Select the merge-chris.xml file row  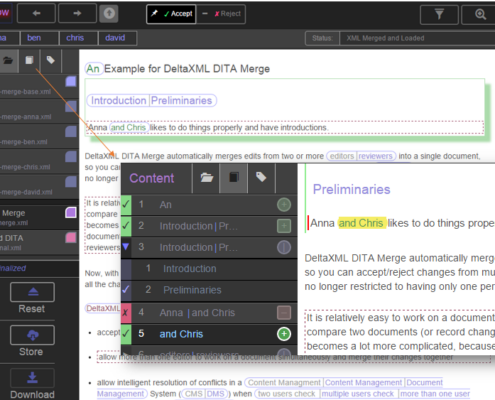click(39, 162)
